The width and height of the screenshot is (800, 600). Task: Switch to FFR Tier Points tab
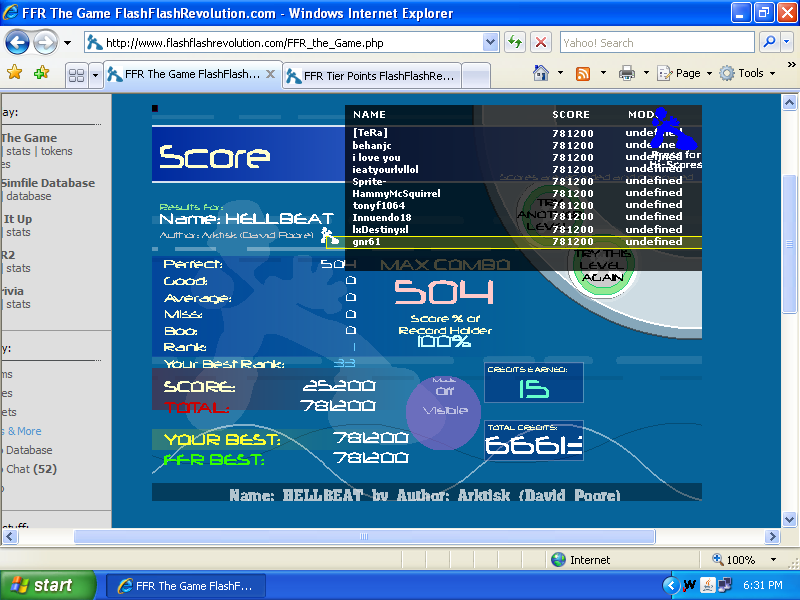(371, 75)
